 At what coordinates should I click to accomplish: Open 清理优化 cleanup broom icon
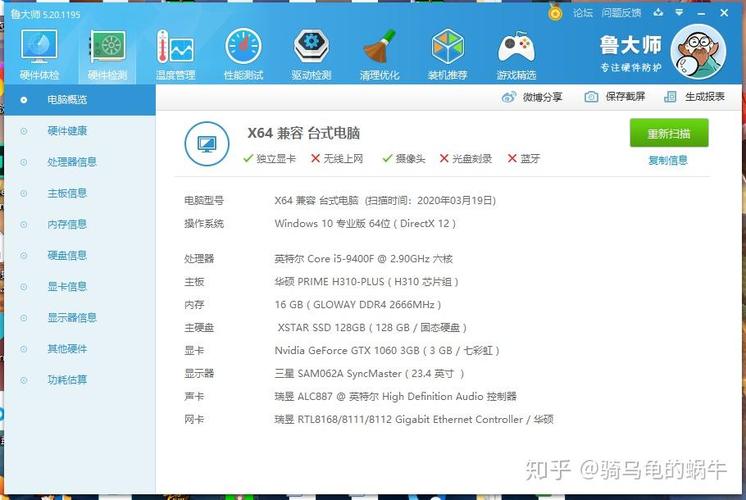(x=379, y=54)
